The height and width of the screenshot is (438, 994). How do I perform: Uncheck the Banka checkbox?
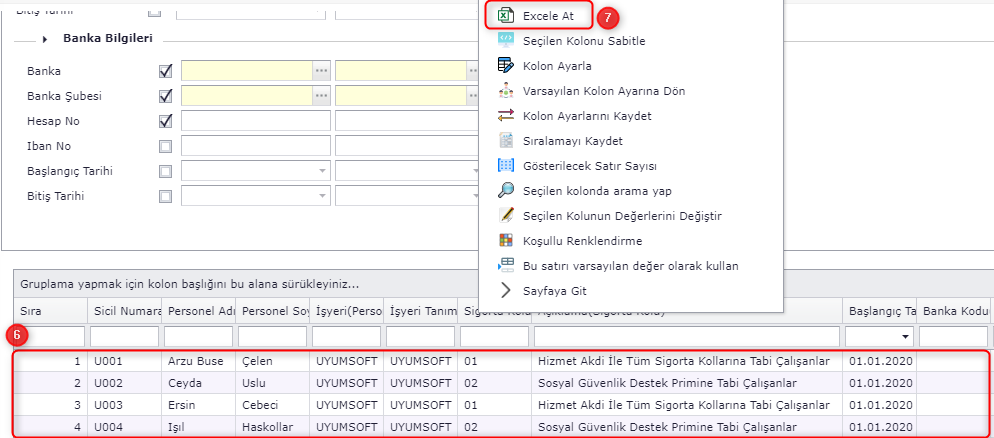point(166,71)
